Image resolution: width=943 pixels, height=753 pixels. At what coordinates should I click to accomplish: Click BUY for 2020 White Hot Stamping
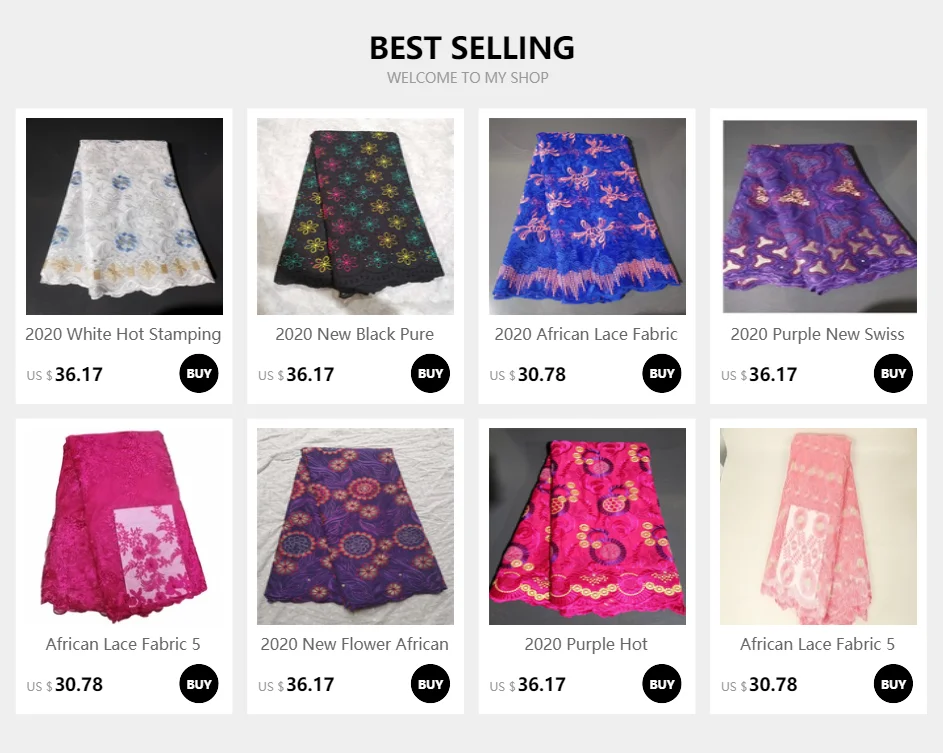[198, 373]
